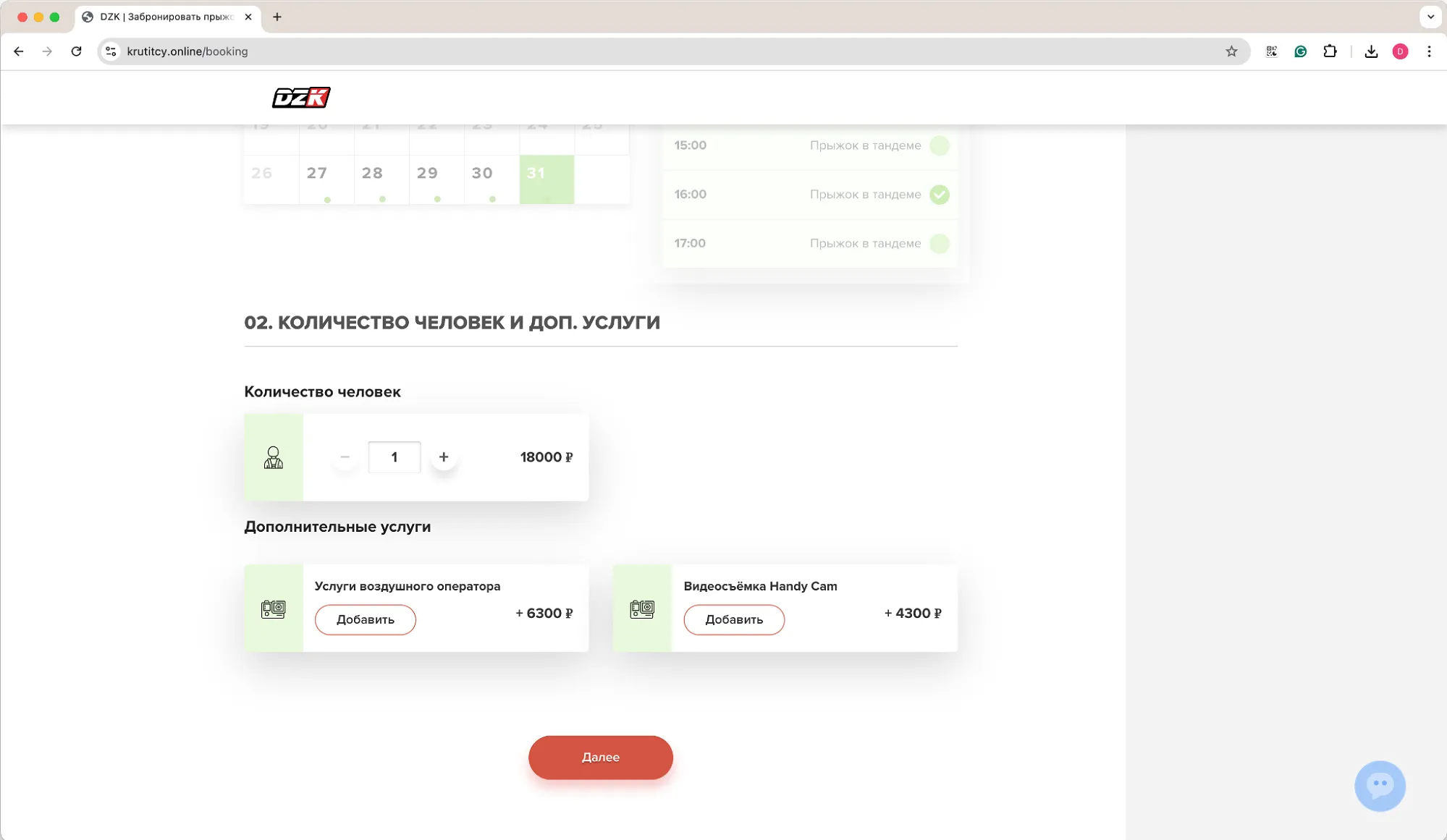Add the aerial operator service via Добавить
This screenshot has height=840, width=1447.
click(x=365, y=619)
